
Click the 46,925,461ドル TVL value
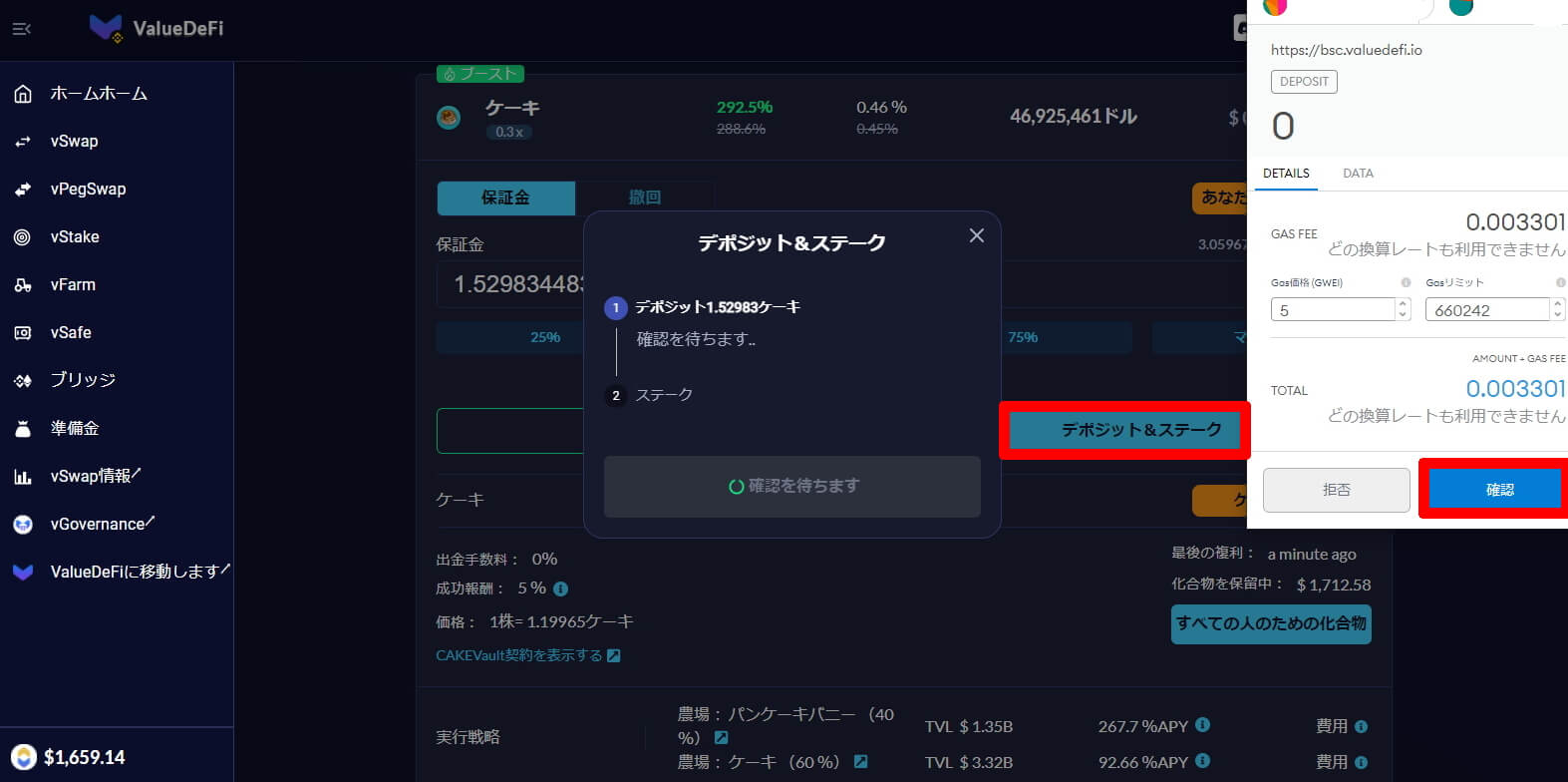pyautogui.click(x=1074, y=117)
